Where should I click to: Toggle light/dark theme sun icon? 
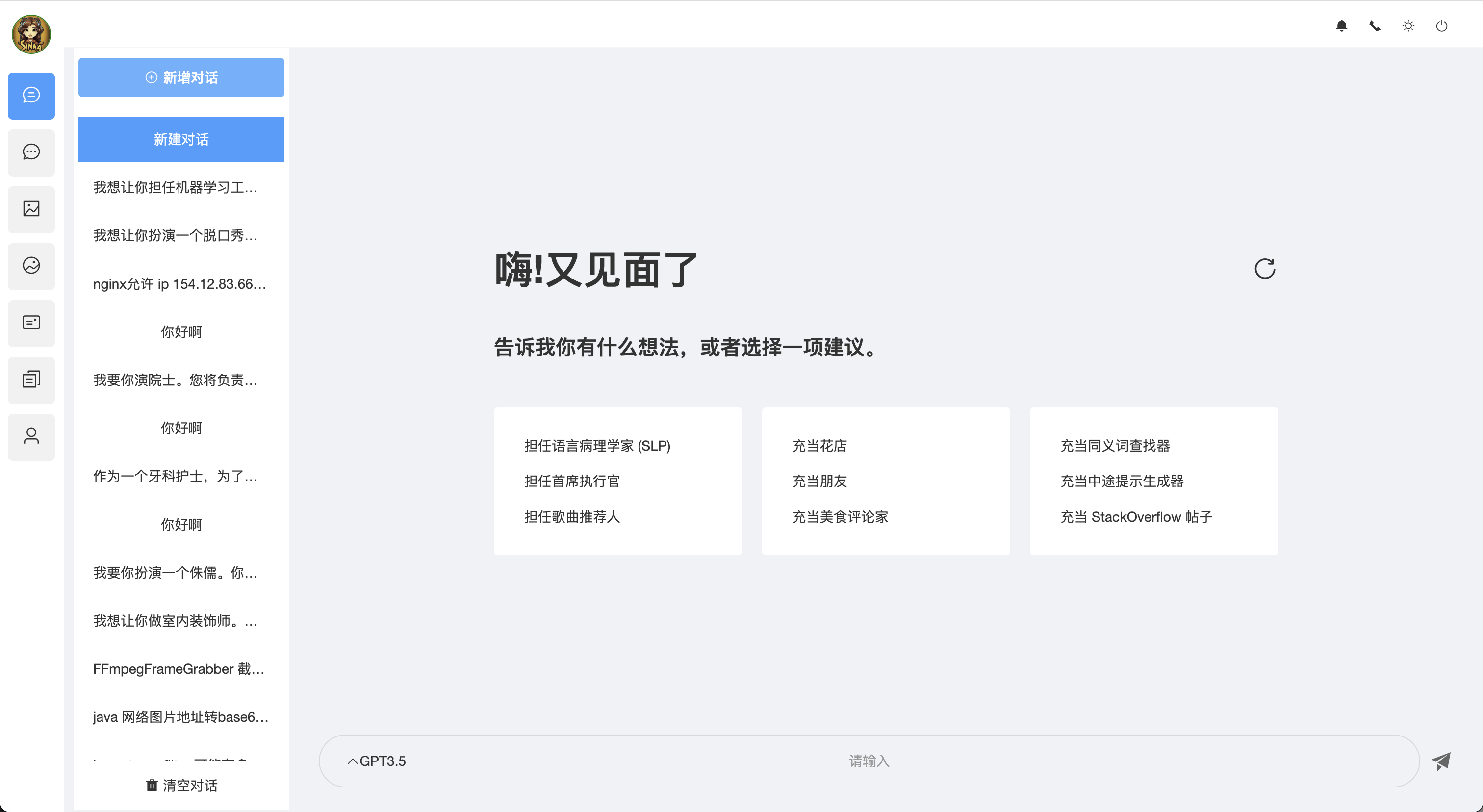(x=1408, y=26)
